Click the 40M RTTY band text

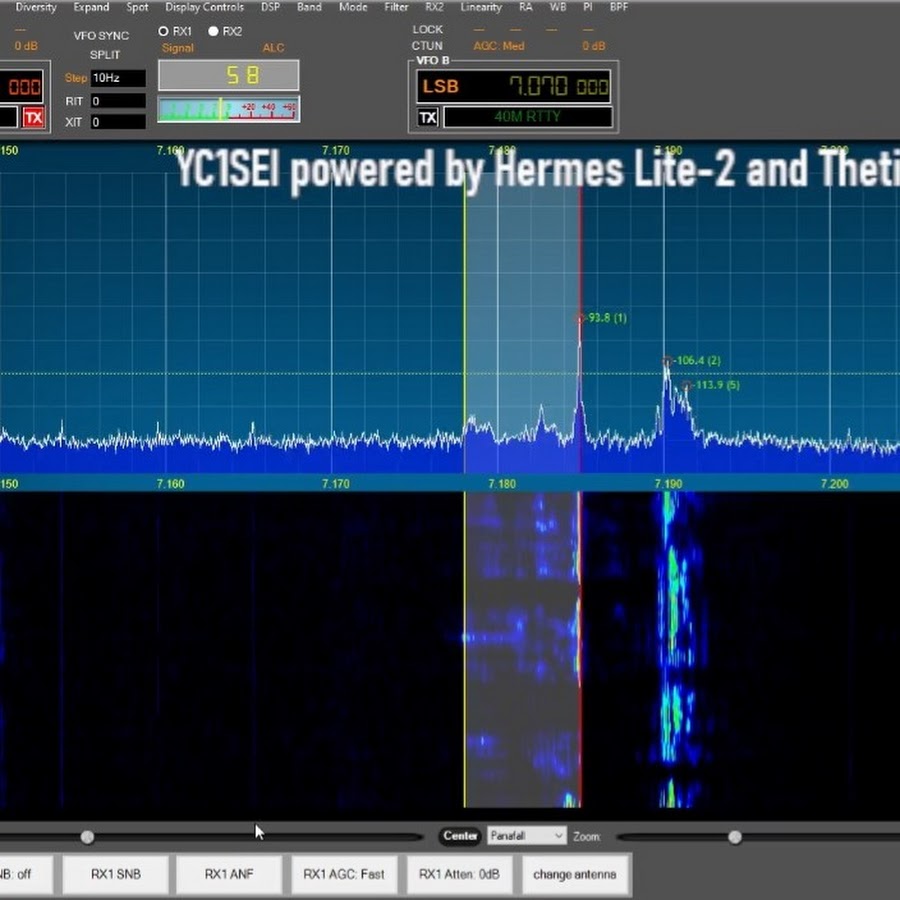(527, 117)
